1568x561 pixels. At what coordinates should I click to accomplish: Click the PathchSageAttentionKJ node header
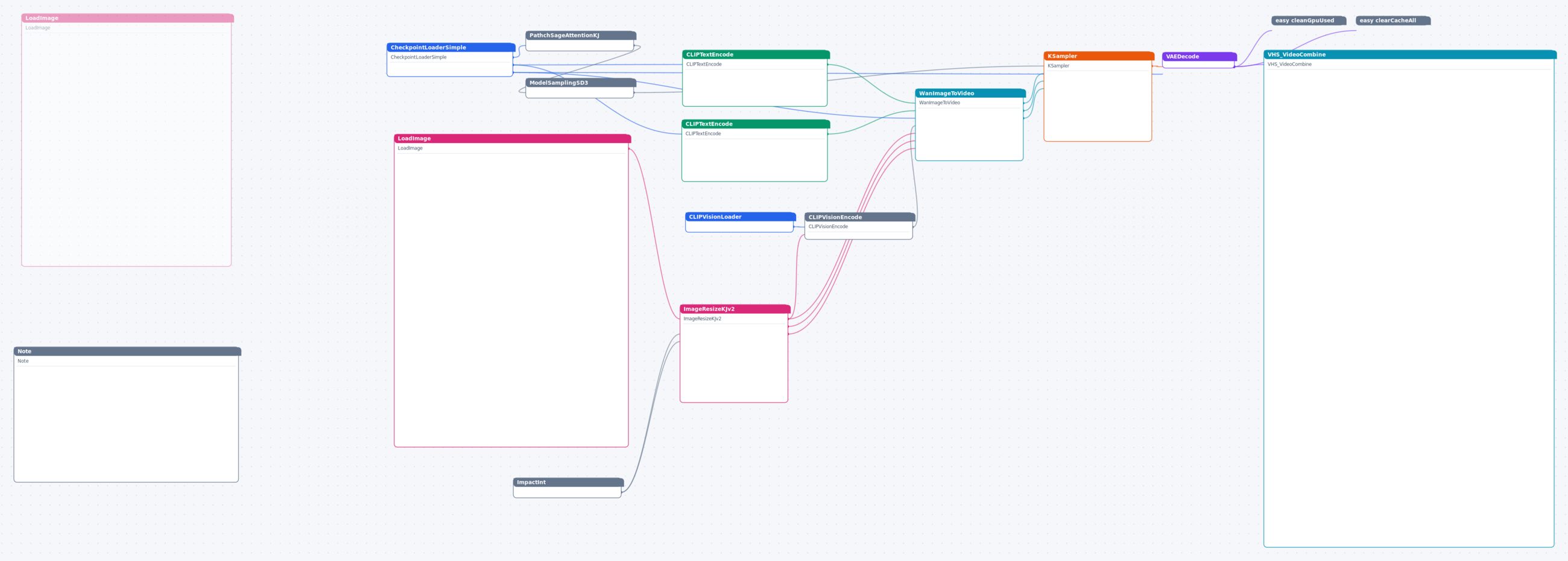(581, 36)
